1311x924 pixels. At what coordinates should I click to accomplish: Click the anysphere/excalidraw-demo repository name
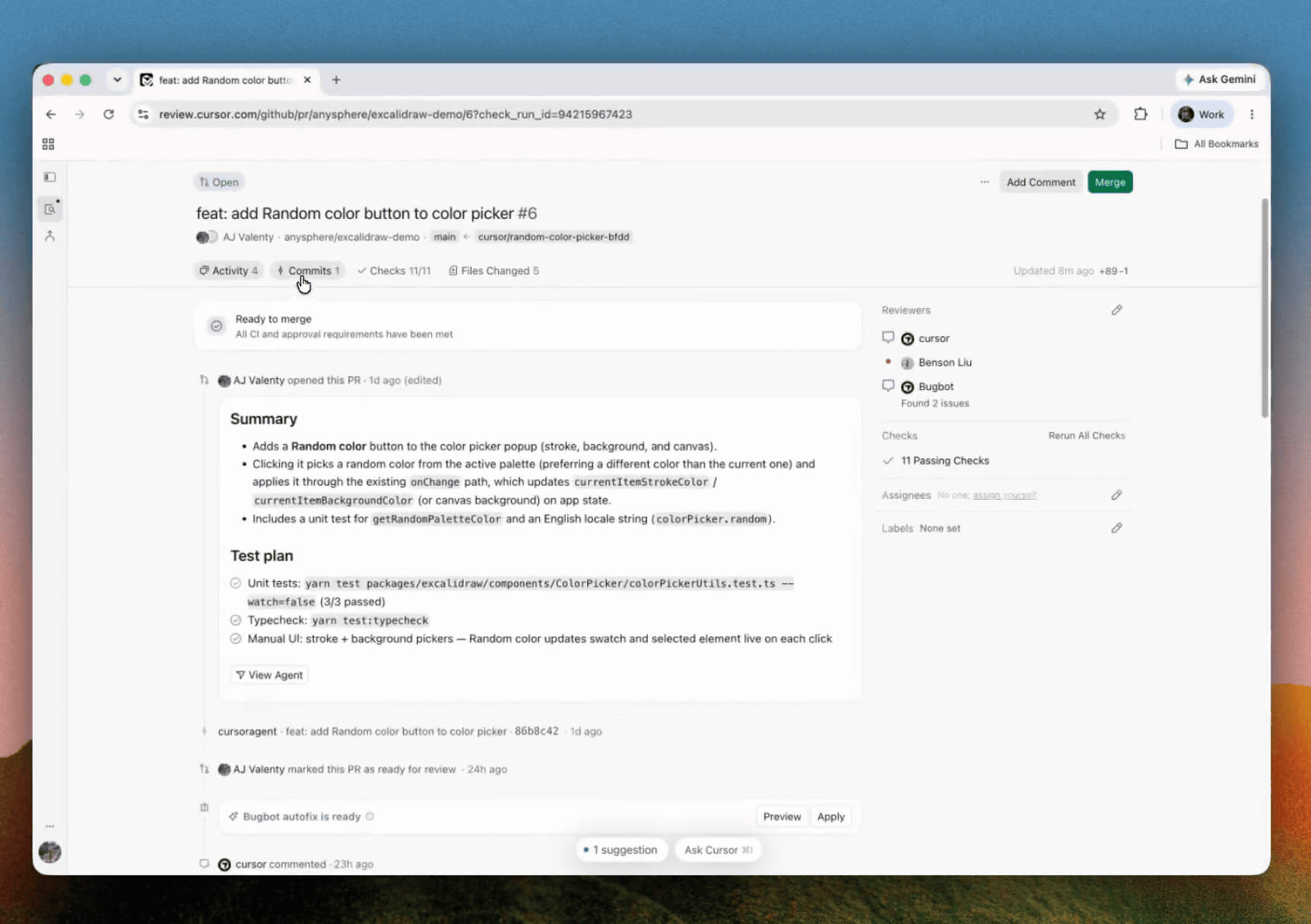(x=351, y=237)
